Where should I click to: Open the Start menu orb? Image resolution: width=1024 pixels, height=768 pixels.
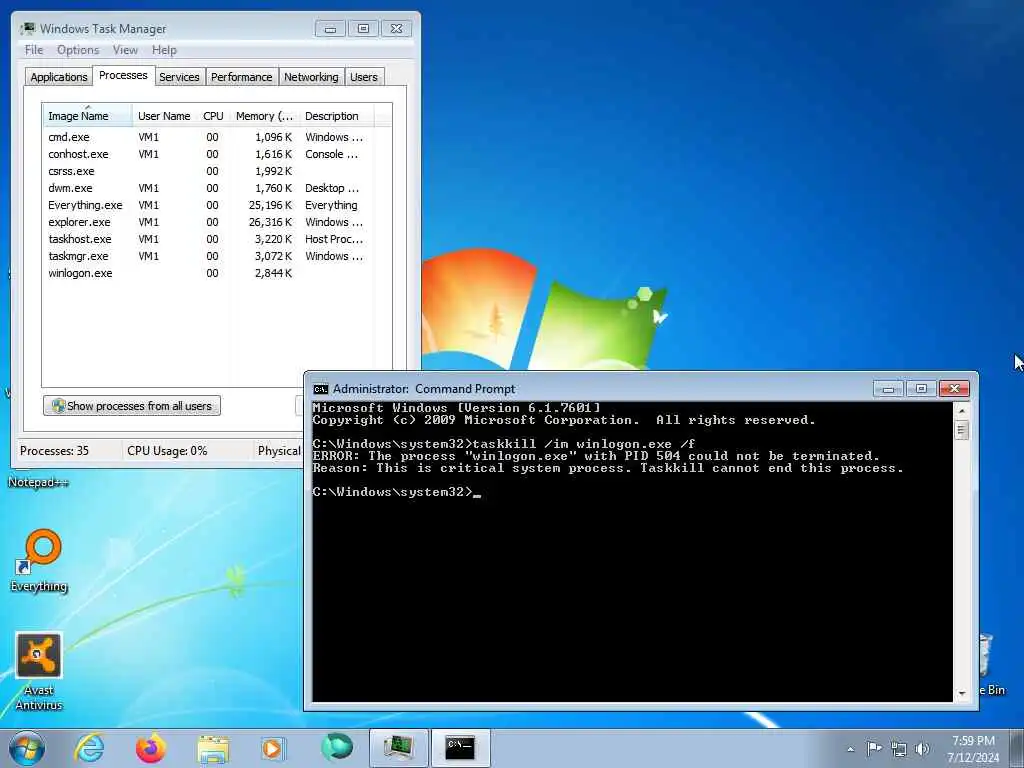point(27,748)
